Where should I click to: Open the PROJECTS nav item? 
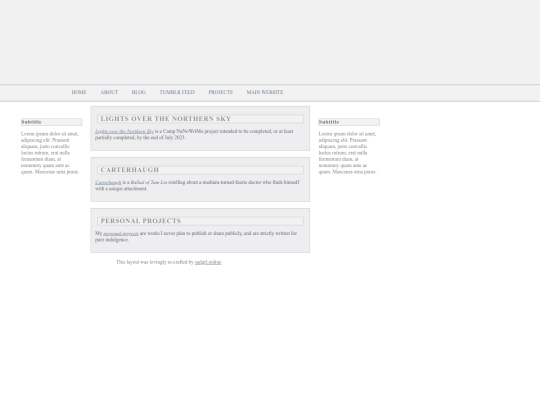221,92
